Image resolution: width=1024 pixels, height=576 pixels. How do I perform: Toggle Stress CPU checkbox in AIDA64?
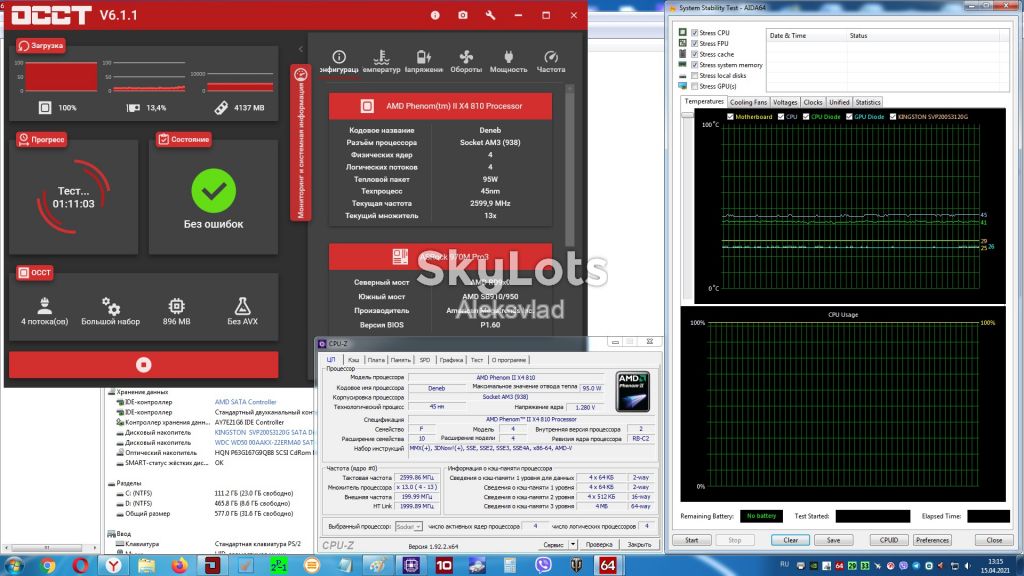(695, 33)
